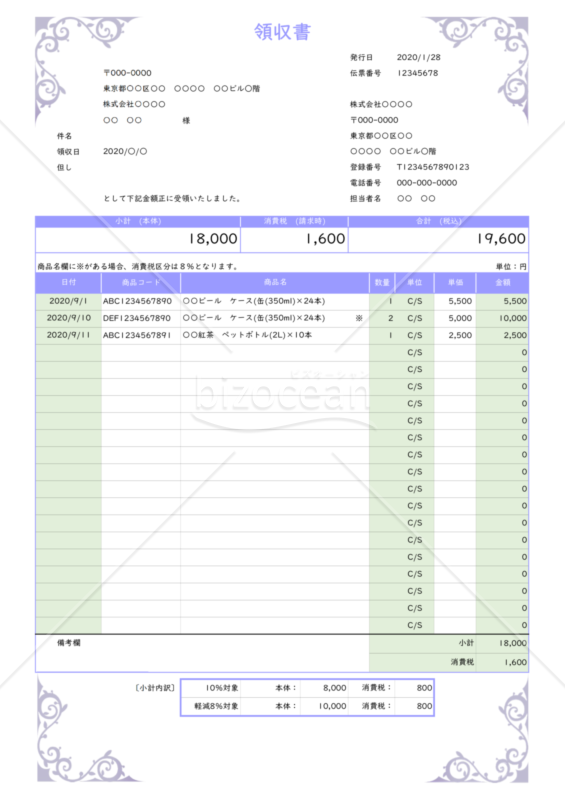565x800 pixels.
Task: Click the 10%対象 breakdown label
Action: (222, 688)
